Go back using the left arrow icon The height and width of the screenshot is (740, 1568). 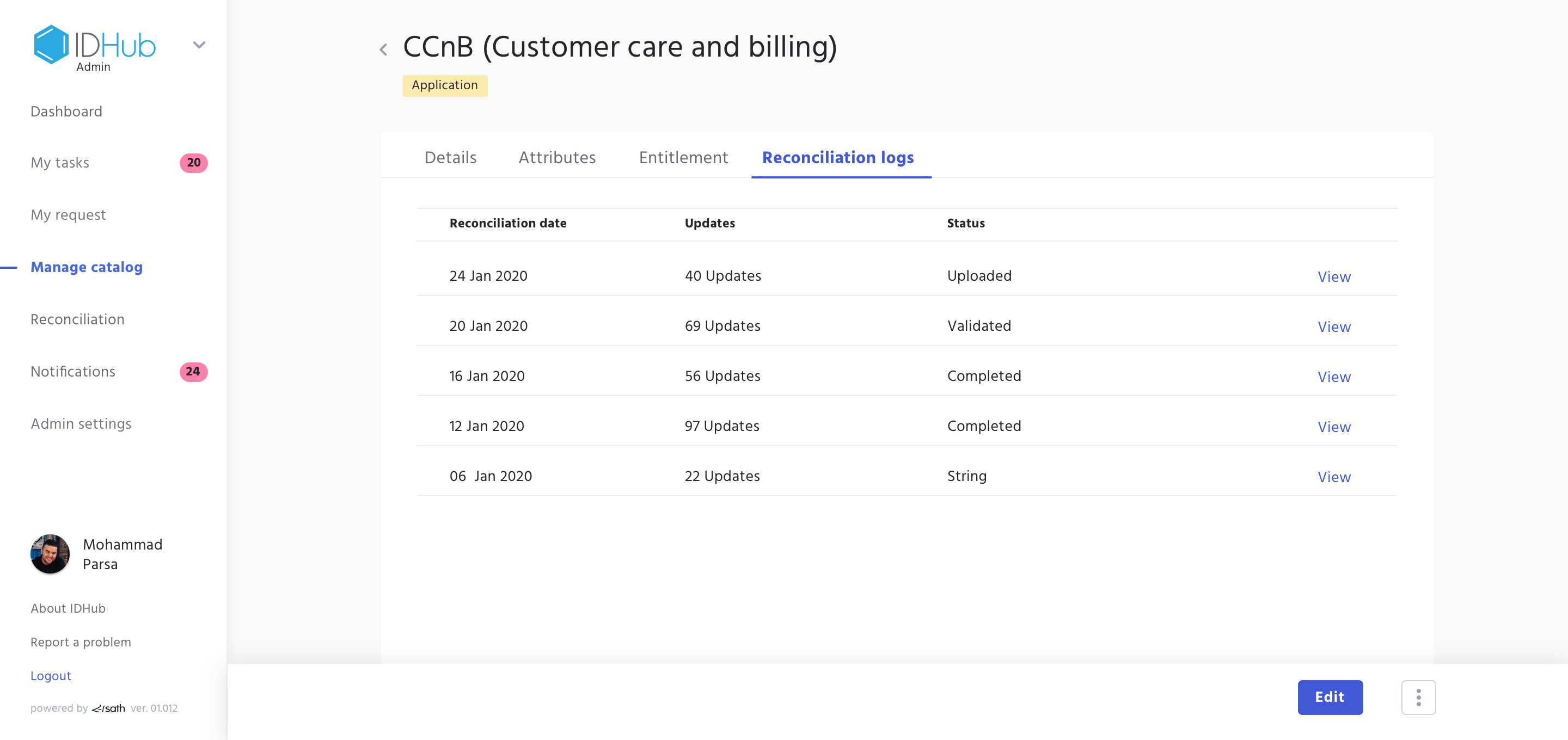pyautogui.click(x=383, y=50)
